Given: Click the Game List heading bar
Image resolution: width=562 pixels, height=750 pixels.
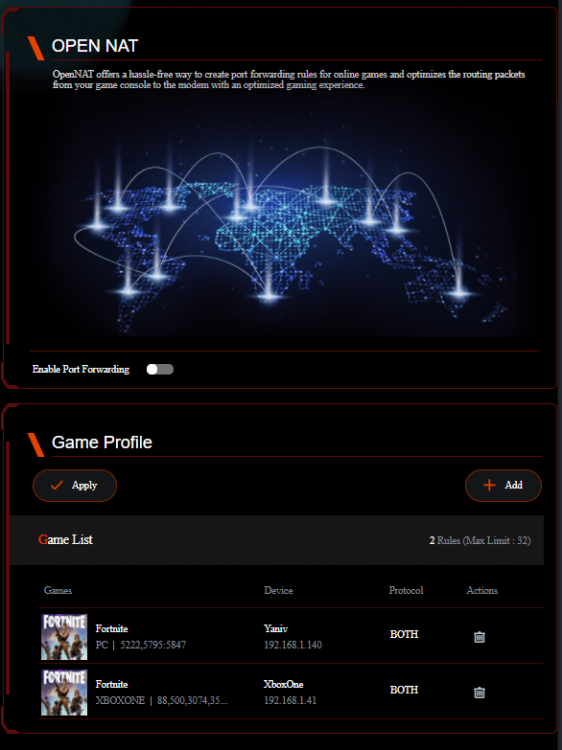Looking at the screenshot, I should 276,540.
